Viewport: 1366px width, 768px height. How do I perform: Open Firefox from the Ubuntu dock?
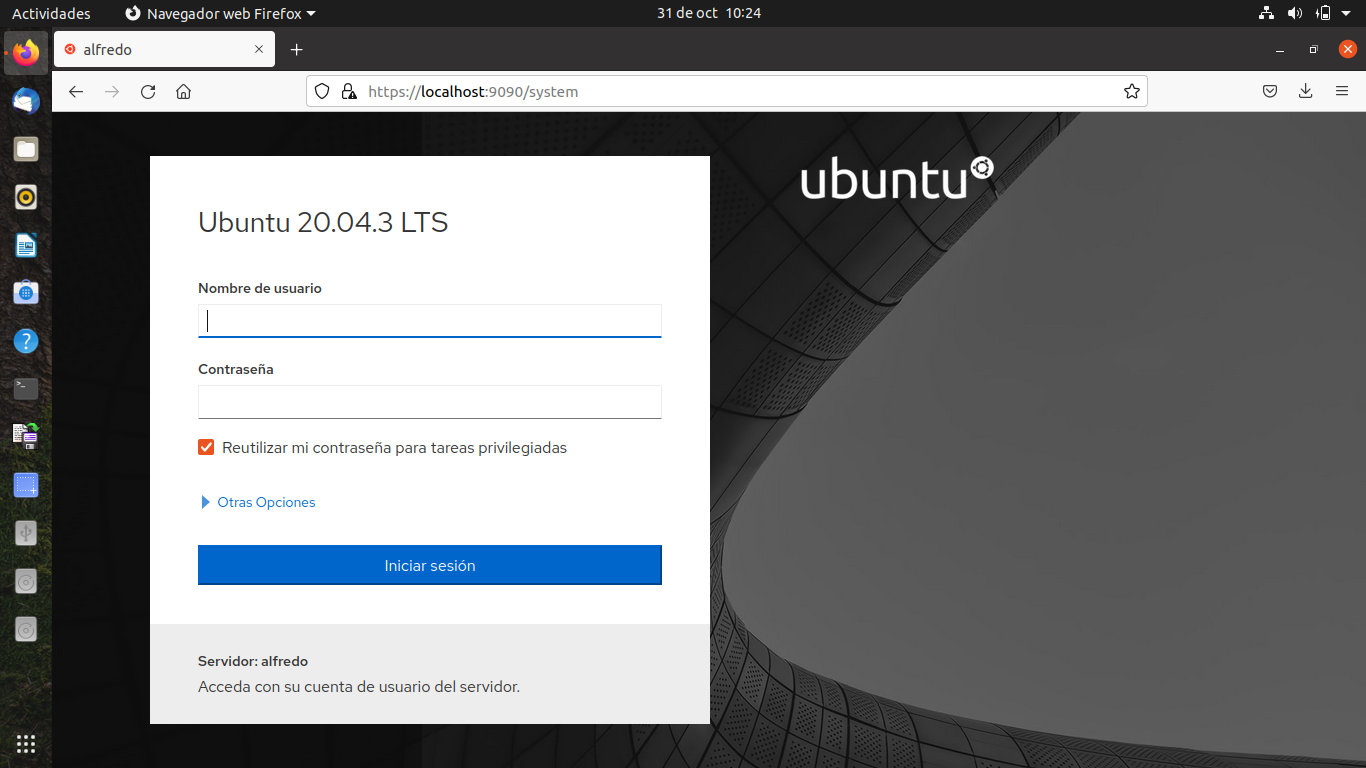(26, 52)
